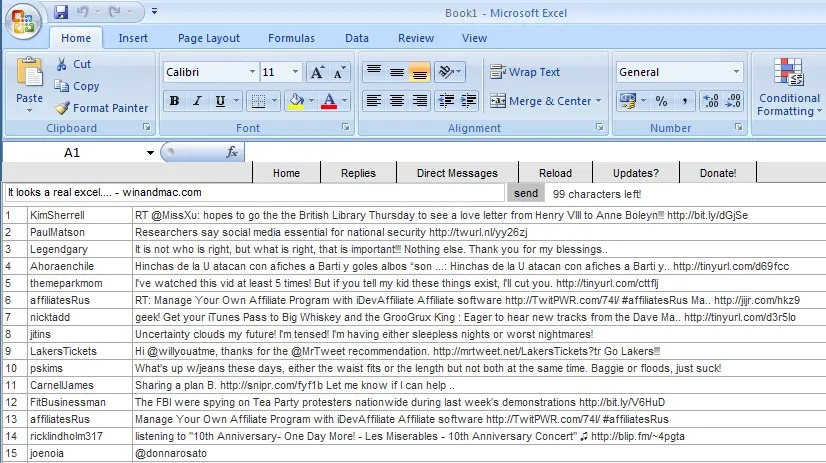The image size is (826, 463).
Task: Toggle Bottom Align
Action: pos(419,72)
